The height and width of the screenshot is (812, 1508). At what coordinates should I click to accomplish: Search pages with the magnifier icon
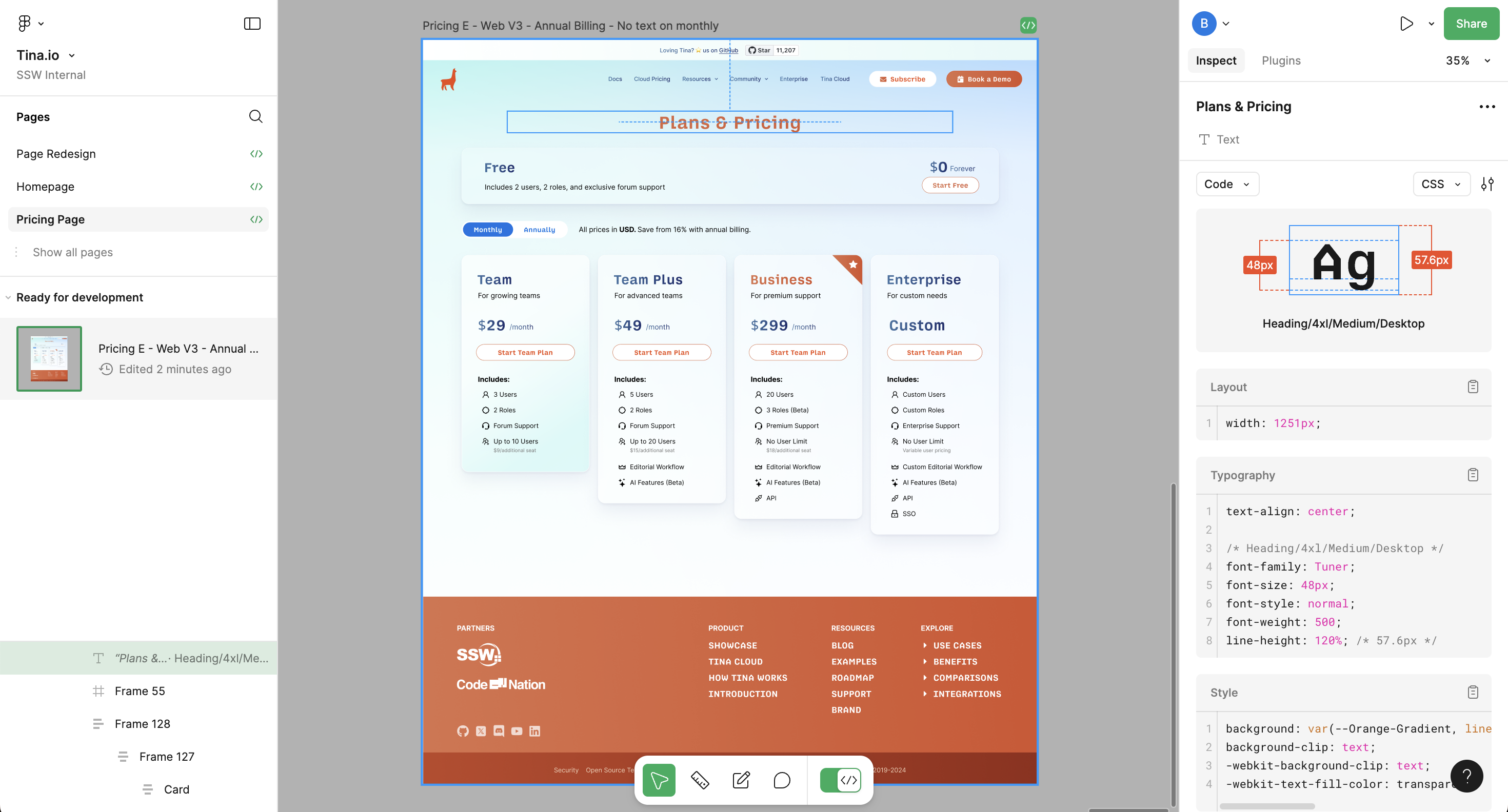[255, 116]
